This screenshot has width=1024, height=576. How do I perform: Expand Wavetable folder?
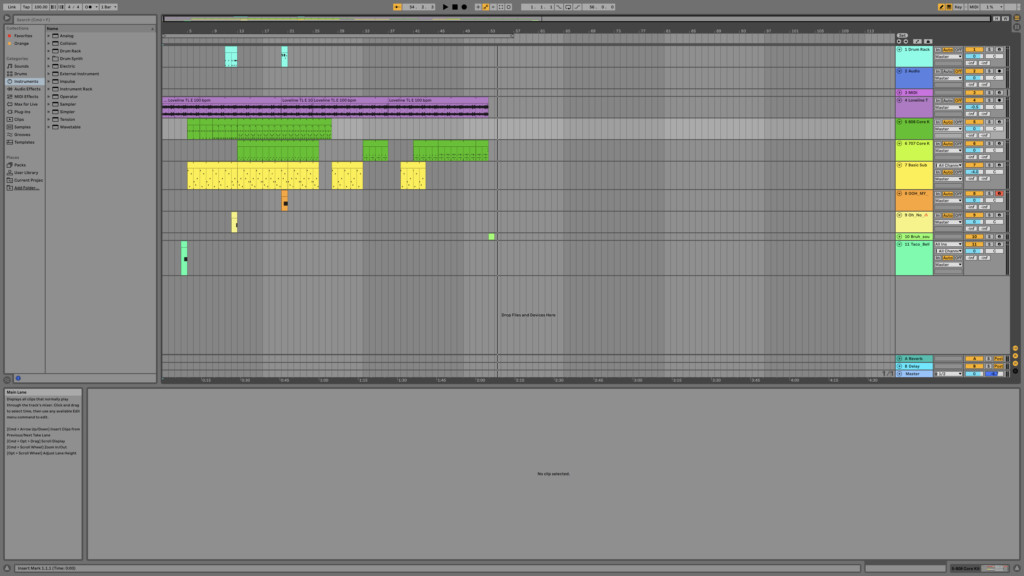48,127
